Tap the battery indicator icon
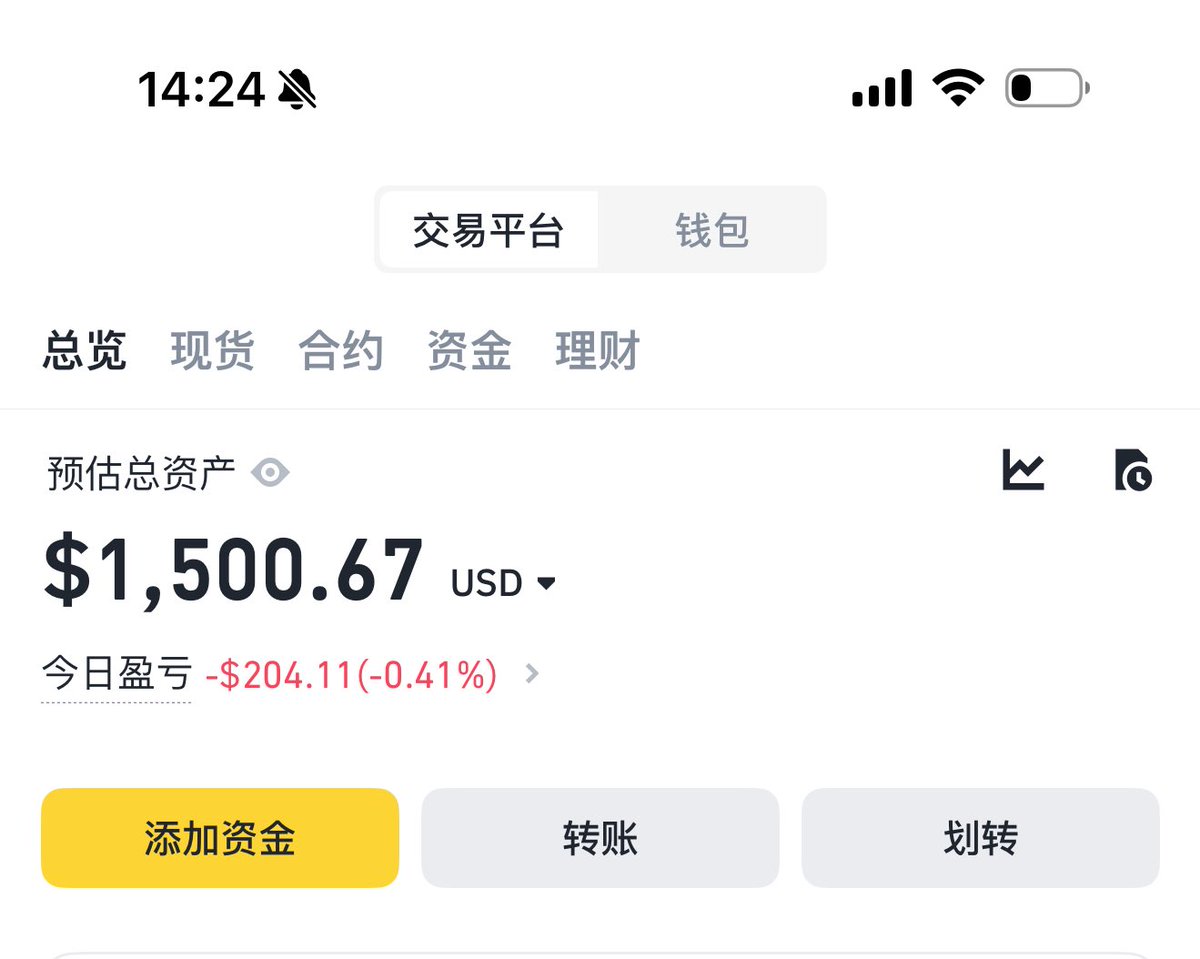 tap(1047, 88)
